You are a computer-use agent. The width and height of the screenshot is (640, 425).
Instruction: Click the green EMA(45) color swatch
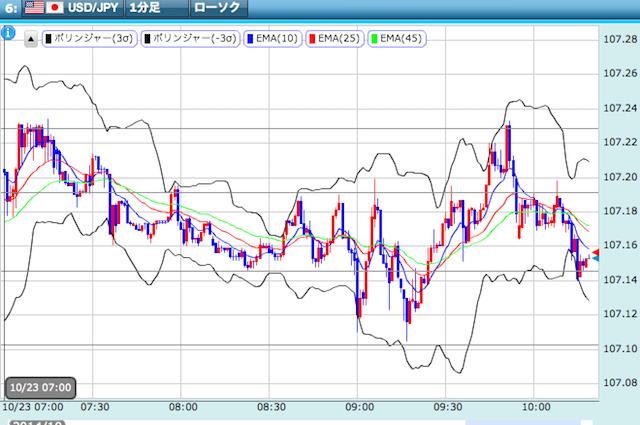click(374, 39)
